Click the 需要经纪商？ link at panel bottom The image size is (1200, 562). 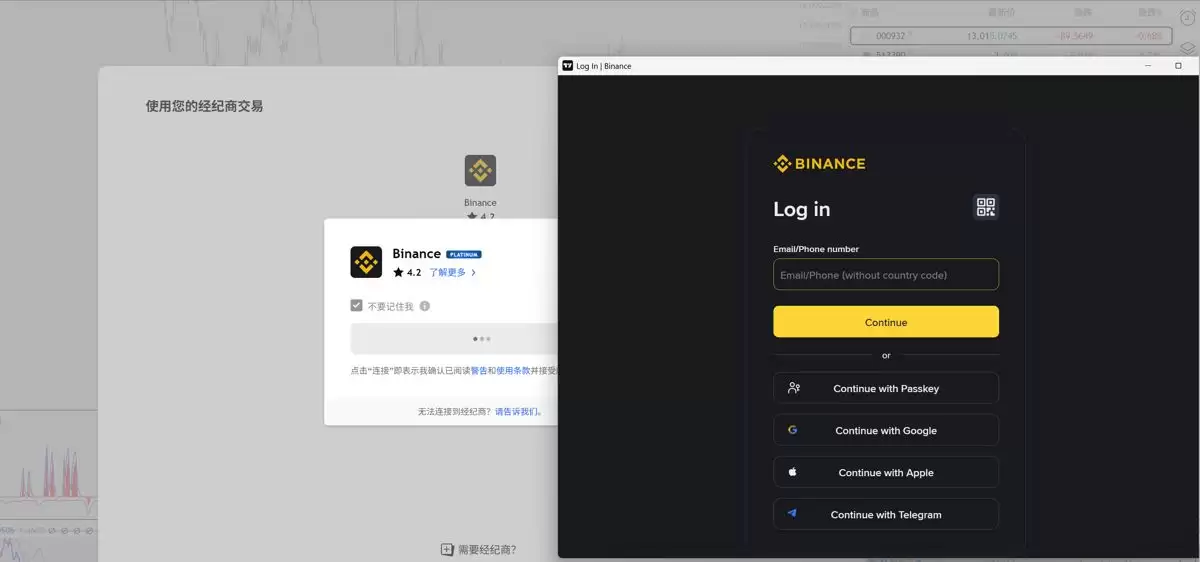(487, 550)
